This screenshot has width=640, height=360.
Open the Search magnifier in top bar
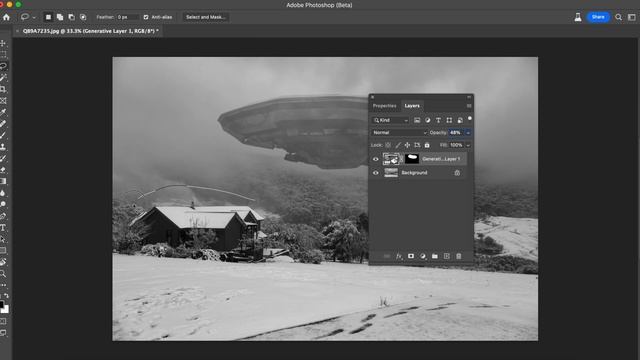point(618,17)
